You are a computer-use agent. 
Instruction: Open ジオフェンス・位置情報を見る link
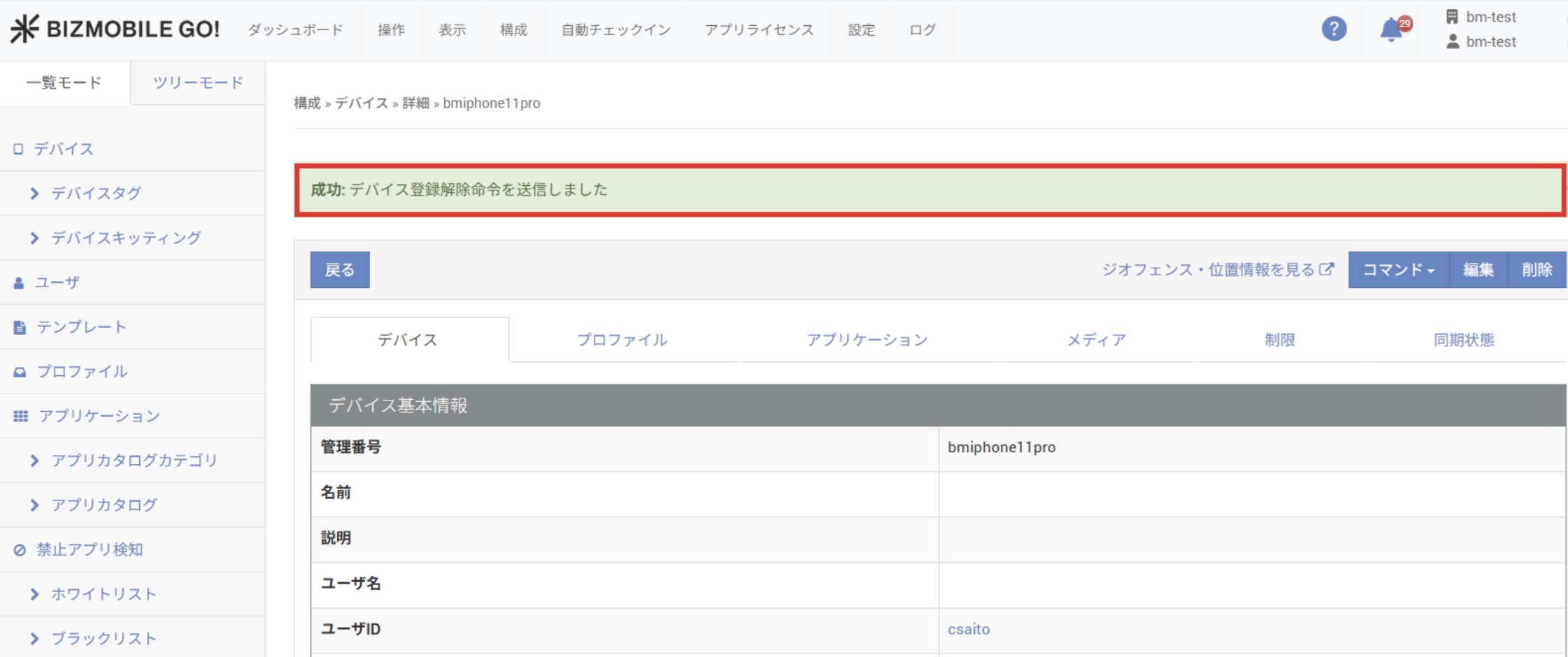click(1217, 270)
